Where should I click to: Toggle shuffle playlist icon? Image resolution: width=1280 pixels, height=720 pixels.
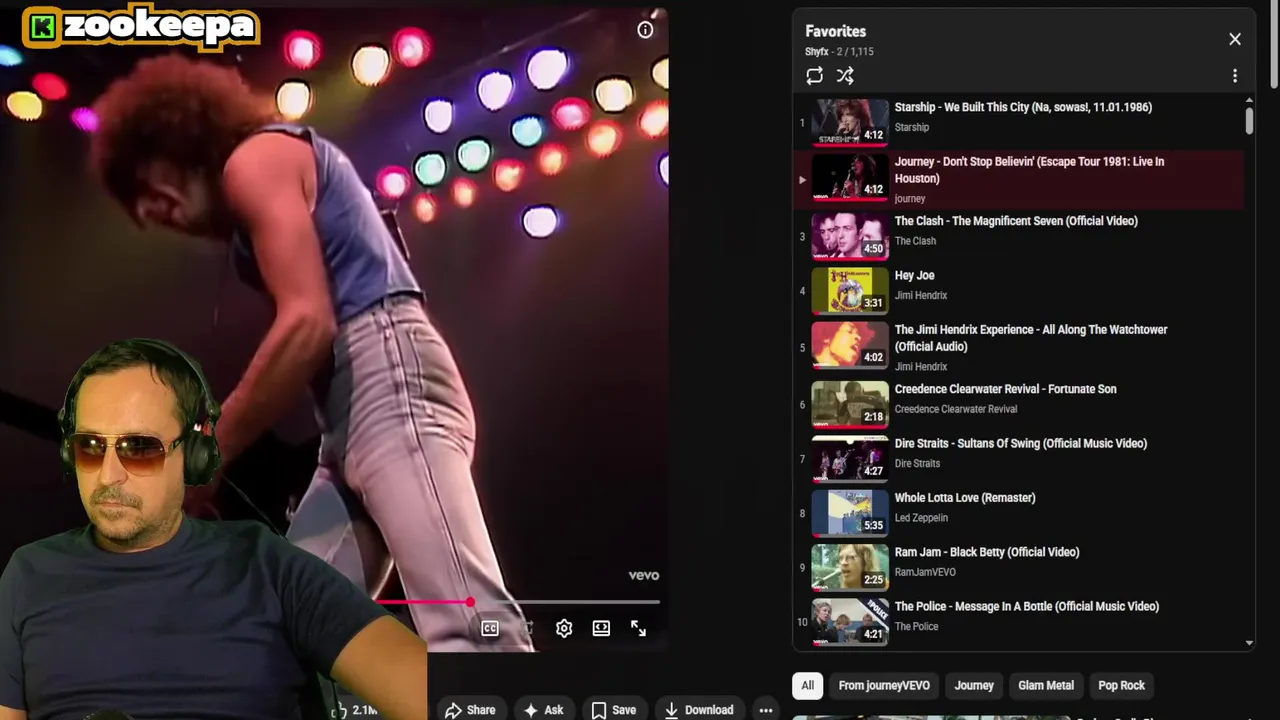click(845, 76)
